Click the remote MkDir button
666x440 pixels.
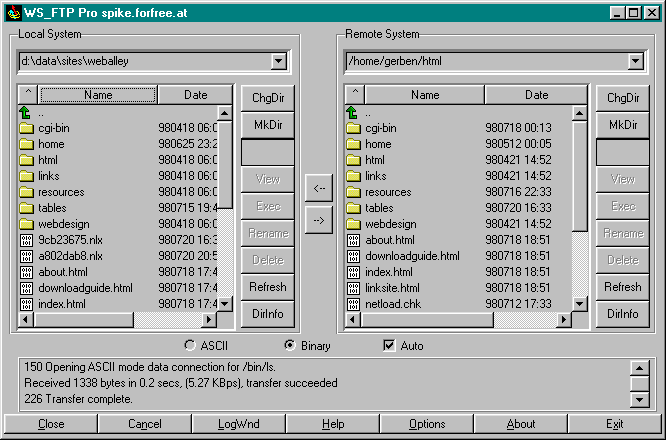click(622, 125)
